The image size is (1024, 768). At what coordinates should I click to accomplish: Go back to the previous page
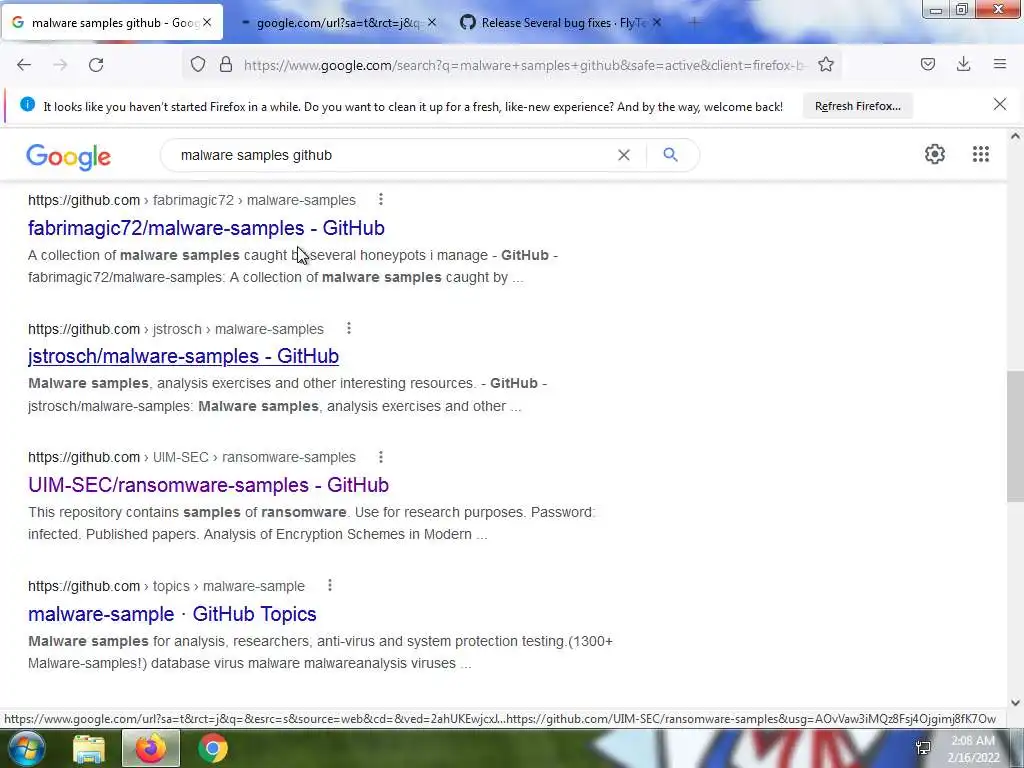(24, 65)
